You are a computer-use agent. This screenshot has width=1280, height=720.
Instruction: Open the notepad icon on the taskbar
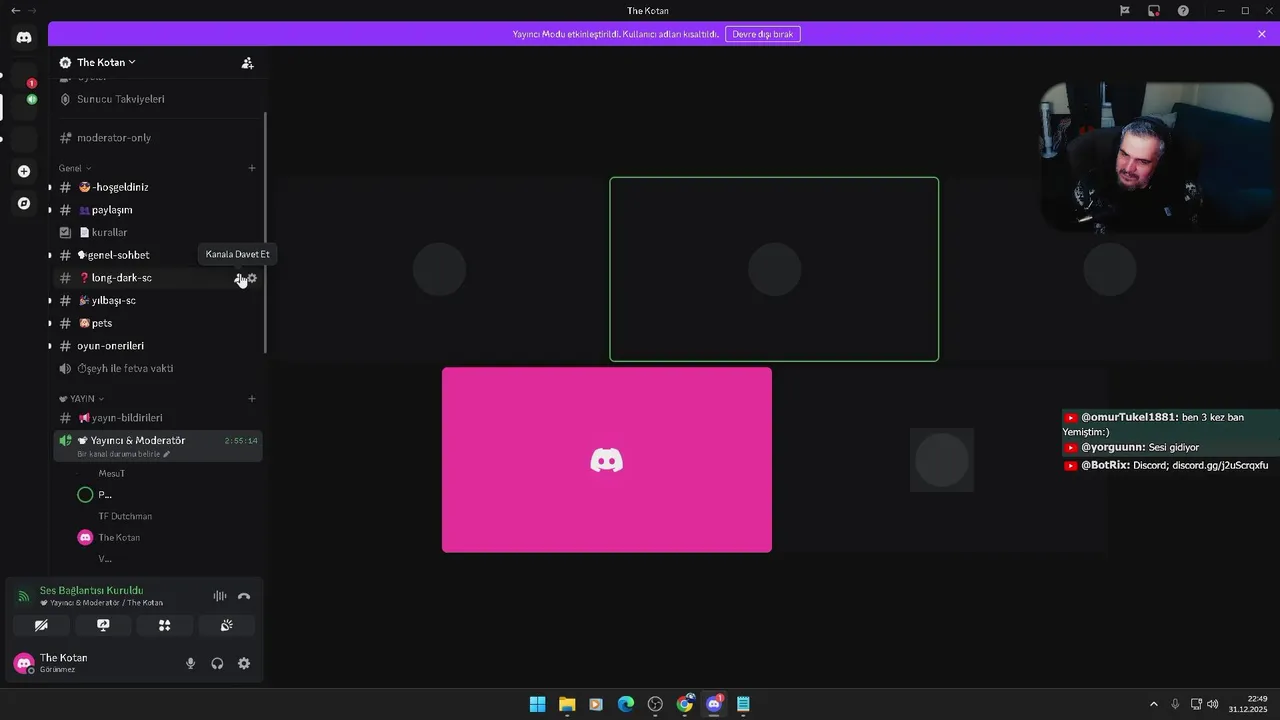[x=743, y=704]
